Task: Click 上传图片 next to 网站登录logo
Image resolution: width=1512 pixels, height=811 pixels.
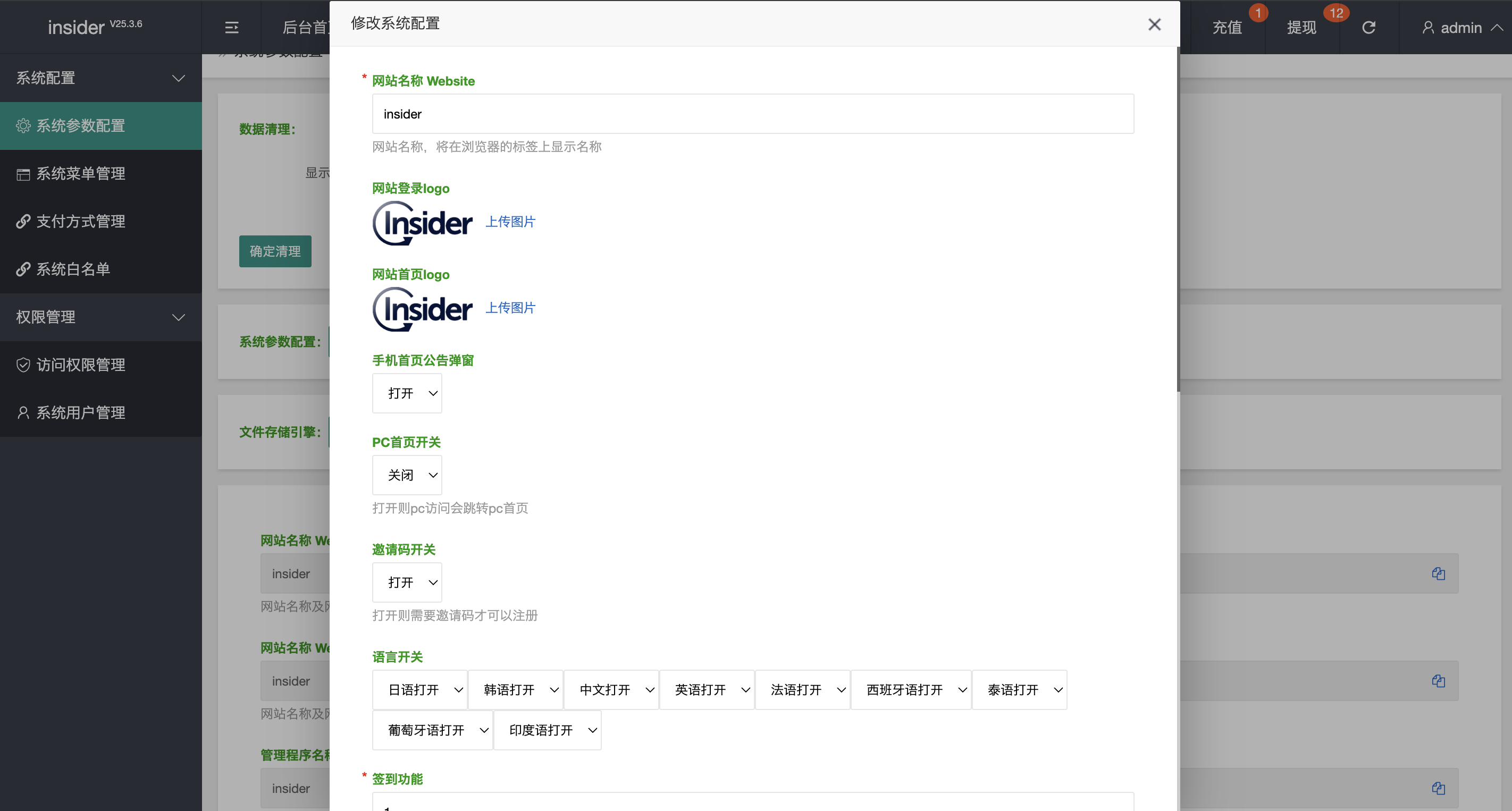Action: coord(510,221)
